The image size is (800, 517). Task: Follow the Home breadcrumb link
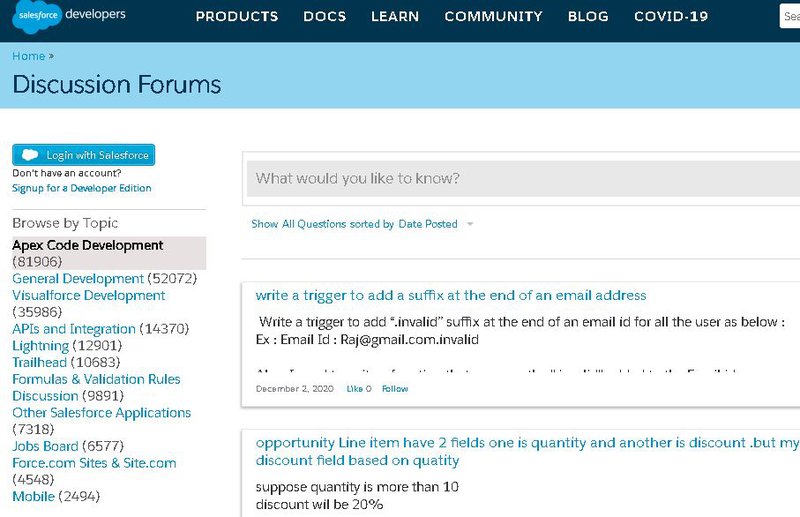pyautogui.click(x=29, y=56)
